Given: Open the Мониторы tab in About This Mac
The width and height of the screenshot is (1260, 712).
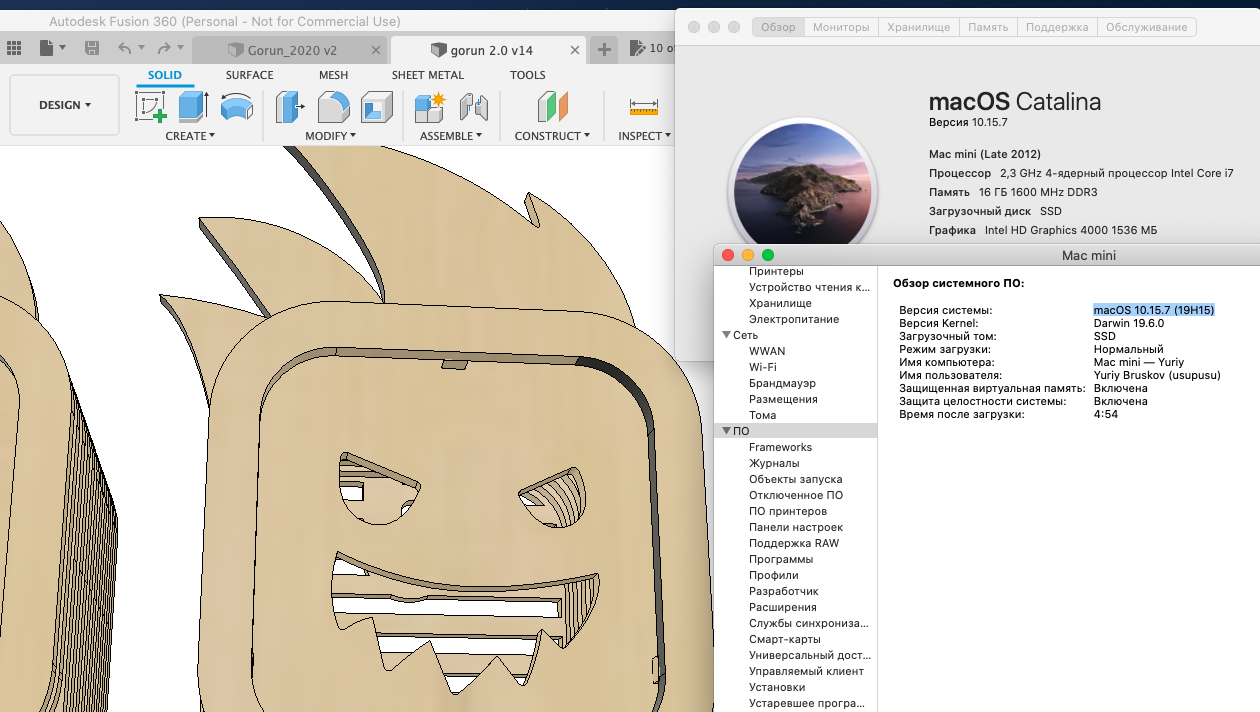Looking at the screenshot, I should pos(841,27).
